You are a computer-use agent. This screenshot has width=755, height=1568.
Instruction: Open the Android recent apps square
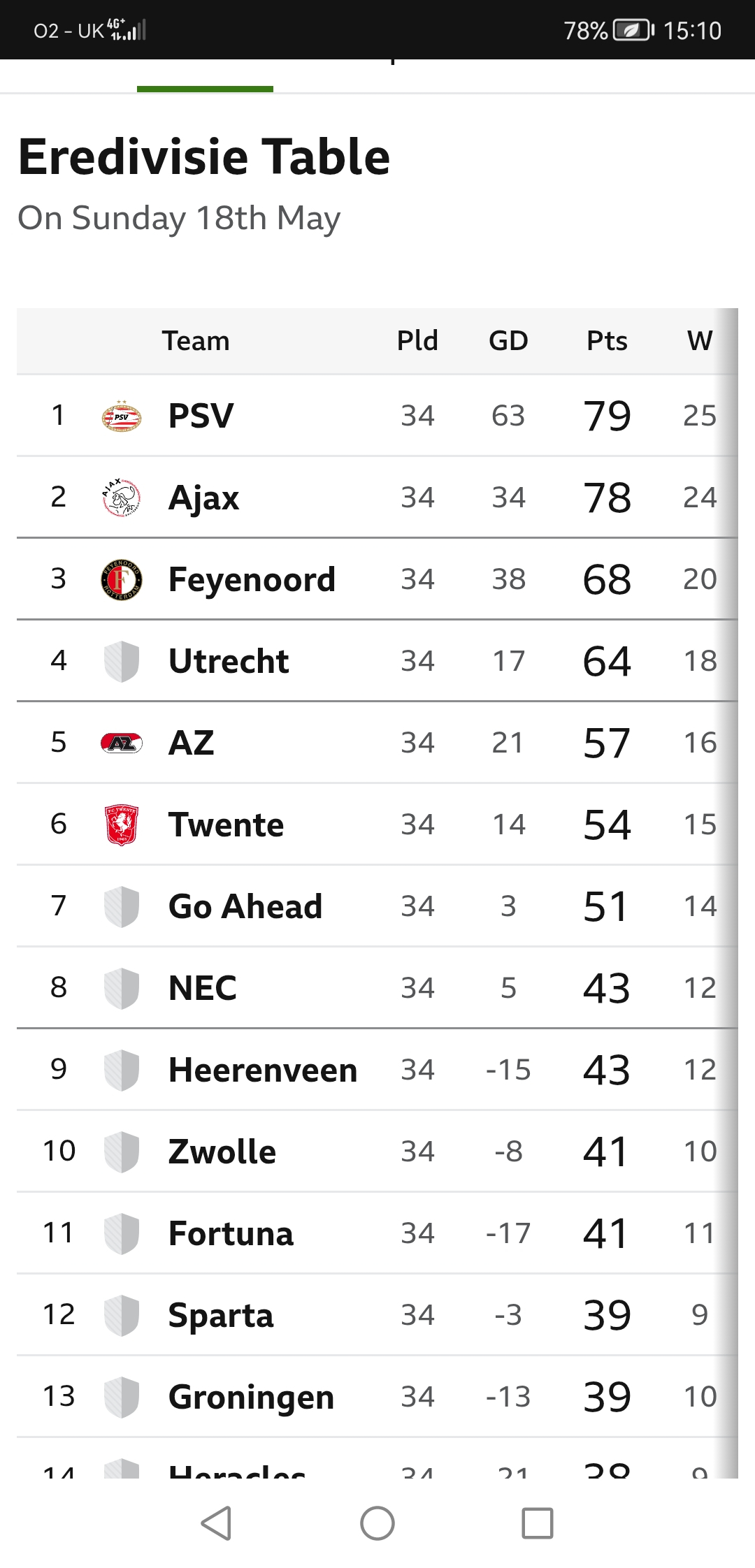coord(538,1523)
